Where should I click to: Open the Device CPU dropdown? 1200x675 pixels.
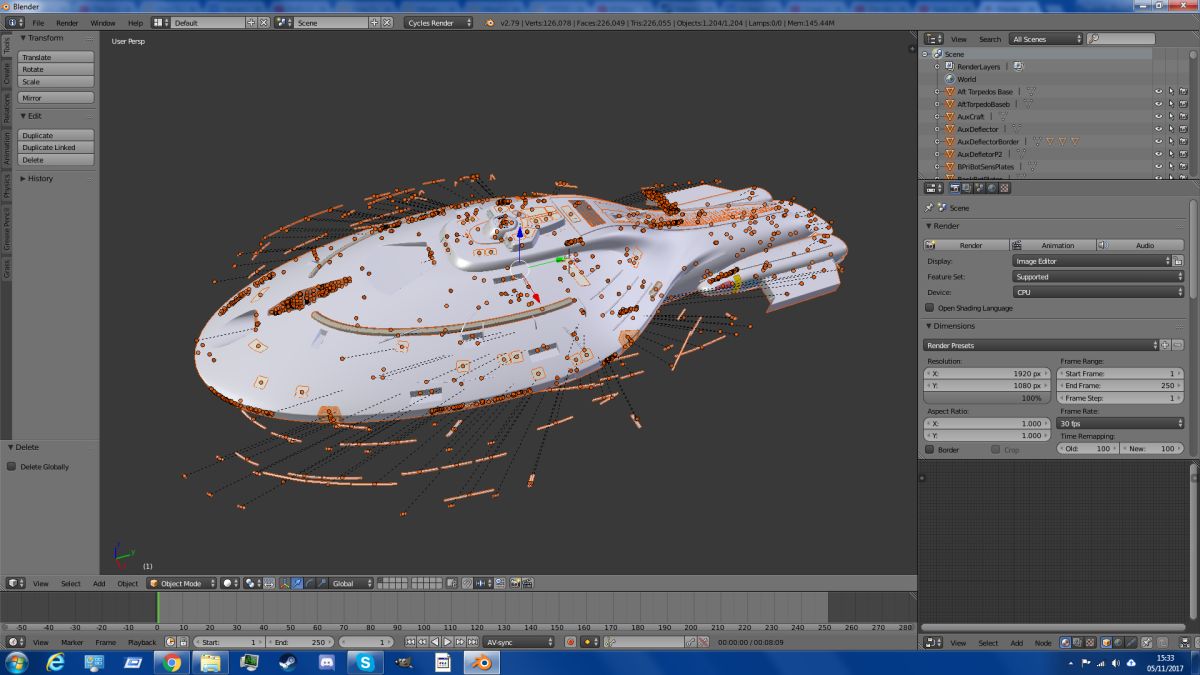point(1098,292)
